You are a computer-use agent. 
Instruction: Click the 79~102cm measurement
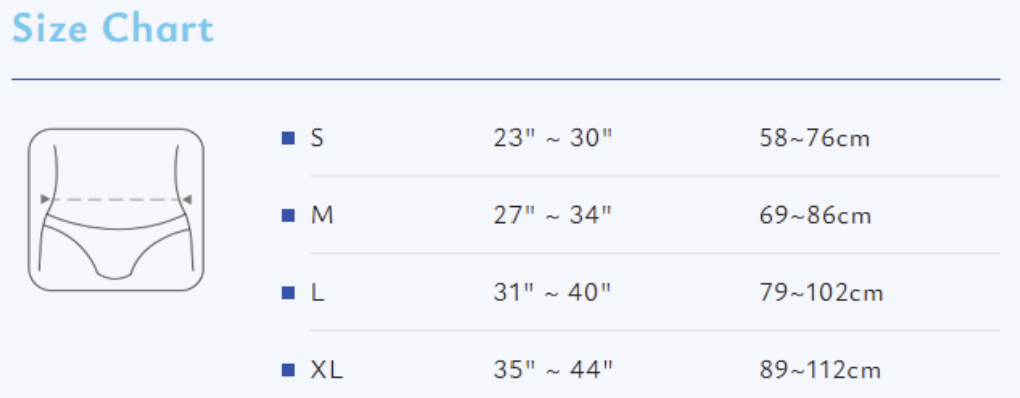(x=821, y=293)
